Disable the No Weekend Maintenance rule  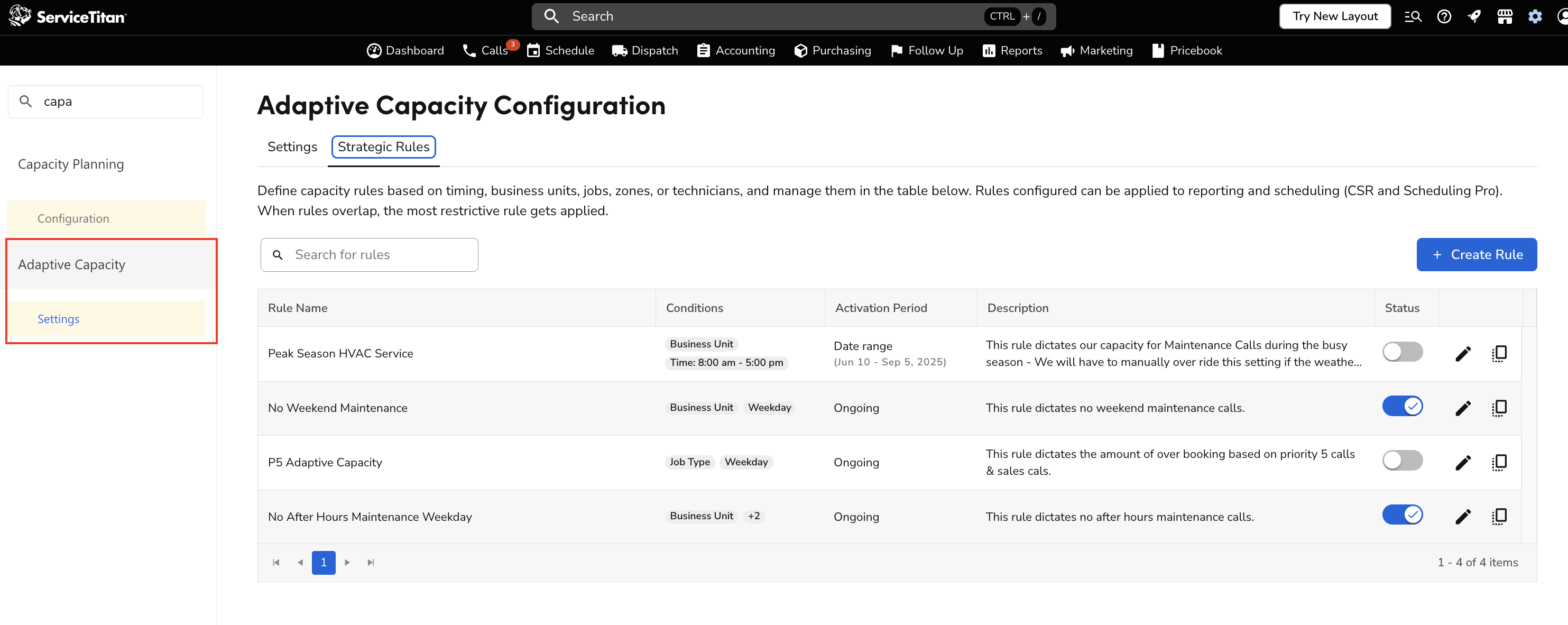pyautogui.click(x=1402, y=406)
